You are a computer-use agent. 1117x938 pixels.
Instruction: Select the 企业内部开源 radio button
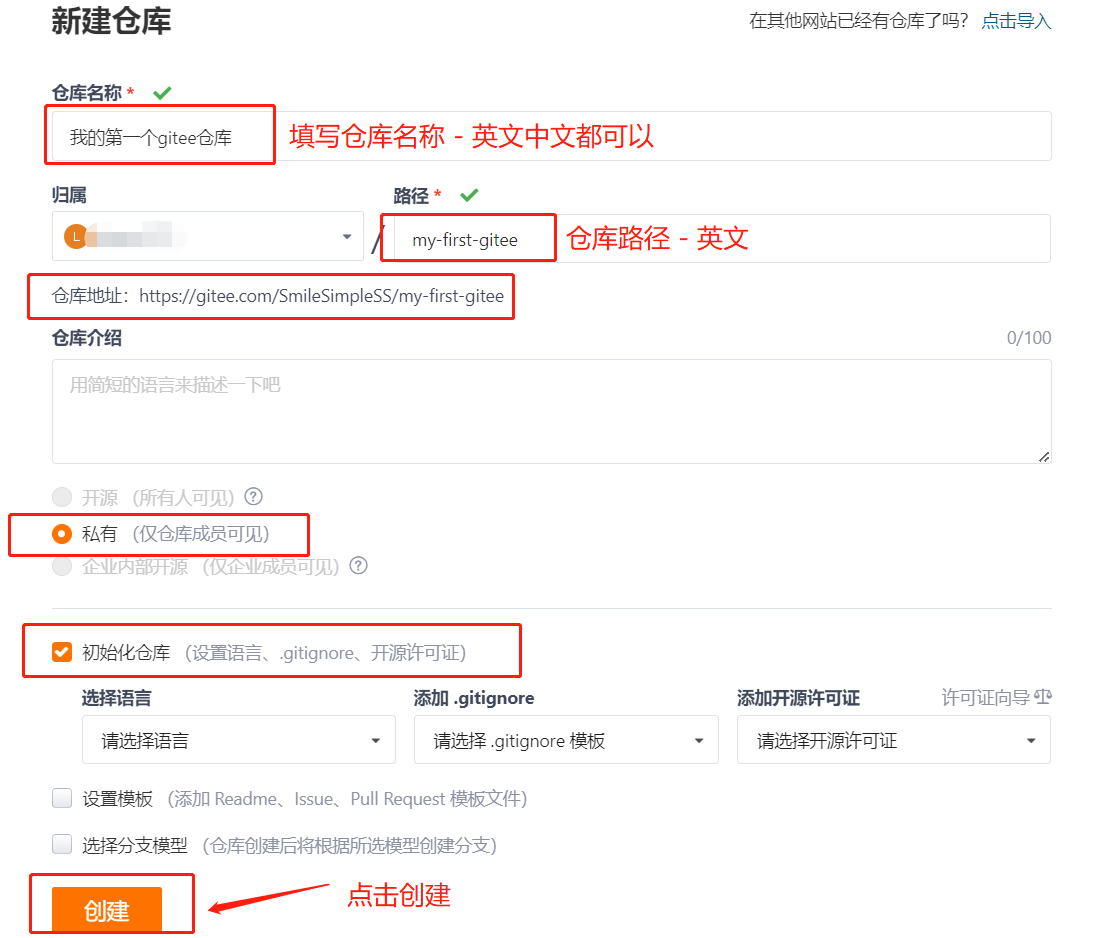coord(62,566)
